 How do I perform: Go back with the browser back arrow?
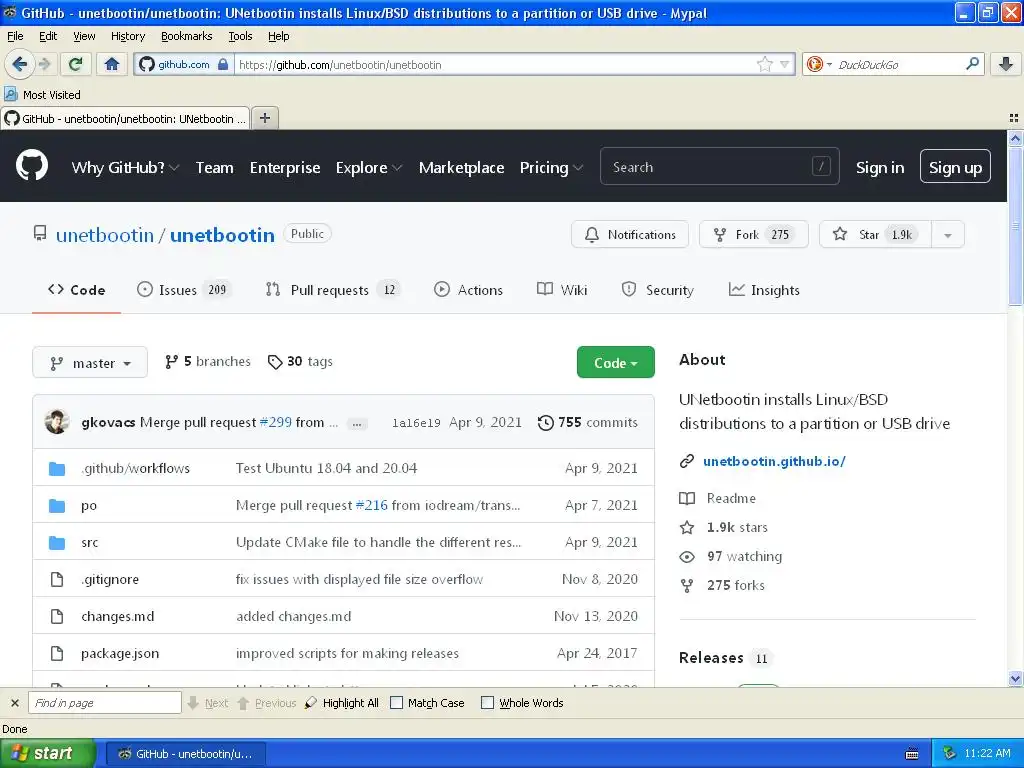tap(19, 64)
